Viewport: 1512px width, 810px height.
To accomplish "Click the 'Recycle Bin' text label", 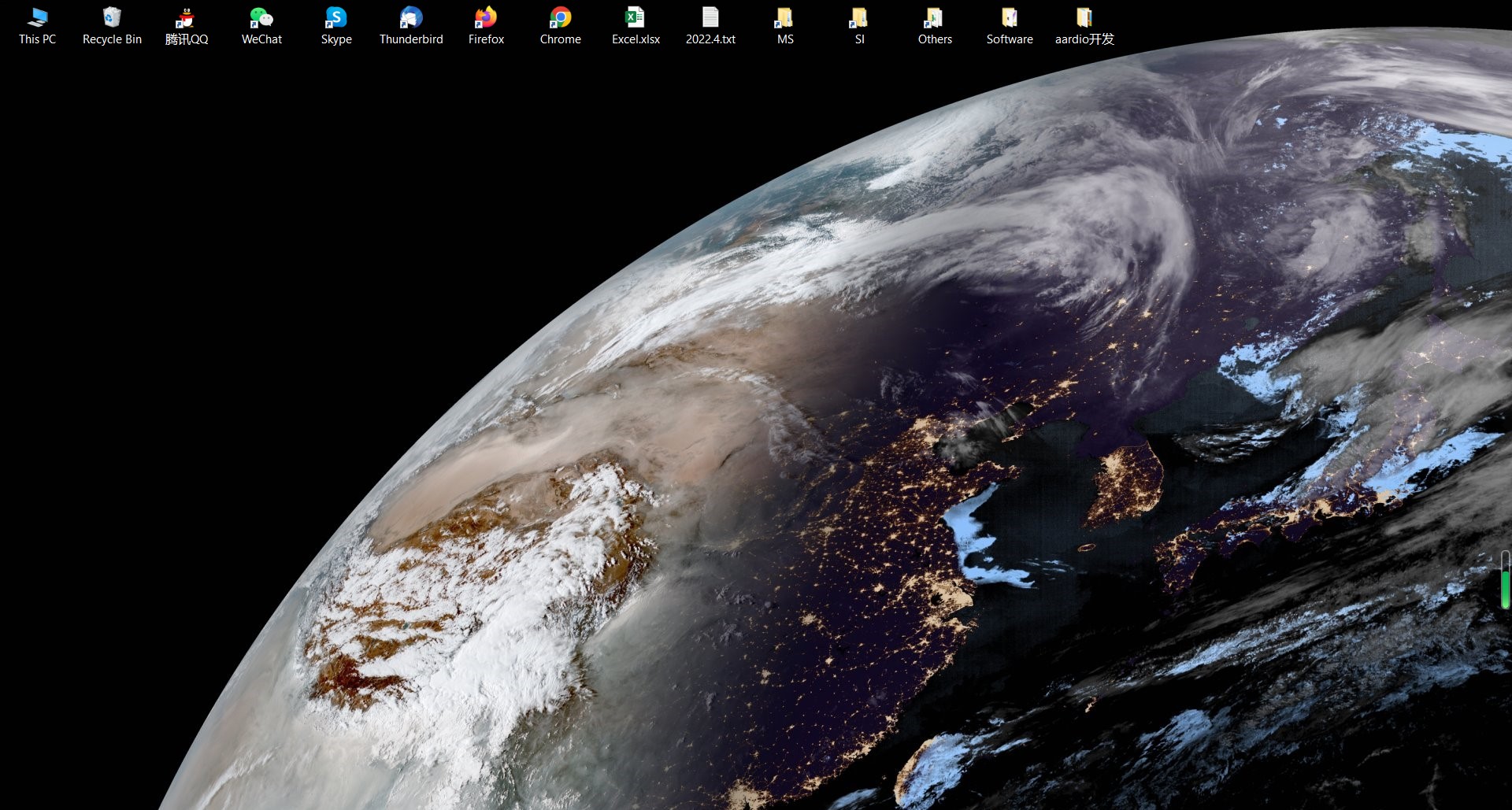I will (x=112, y=39).
